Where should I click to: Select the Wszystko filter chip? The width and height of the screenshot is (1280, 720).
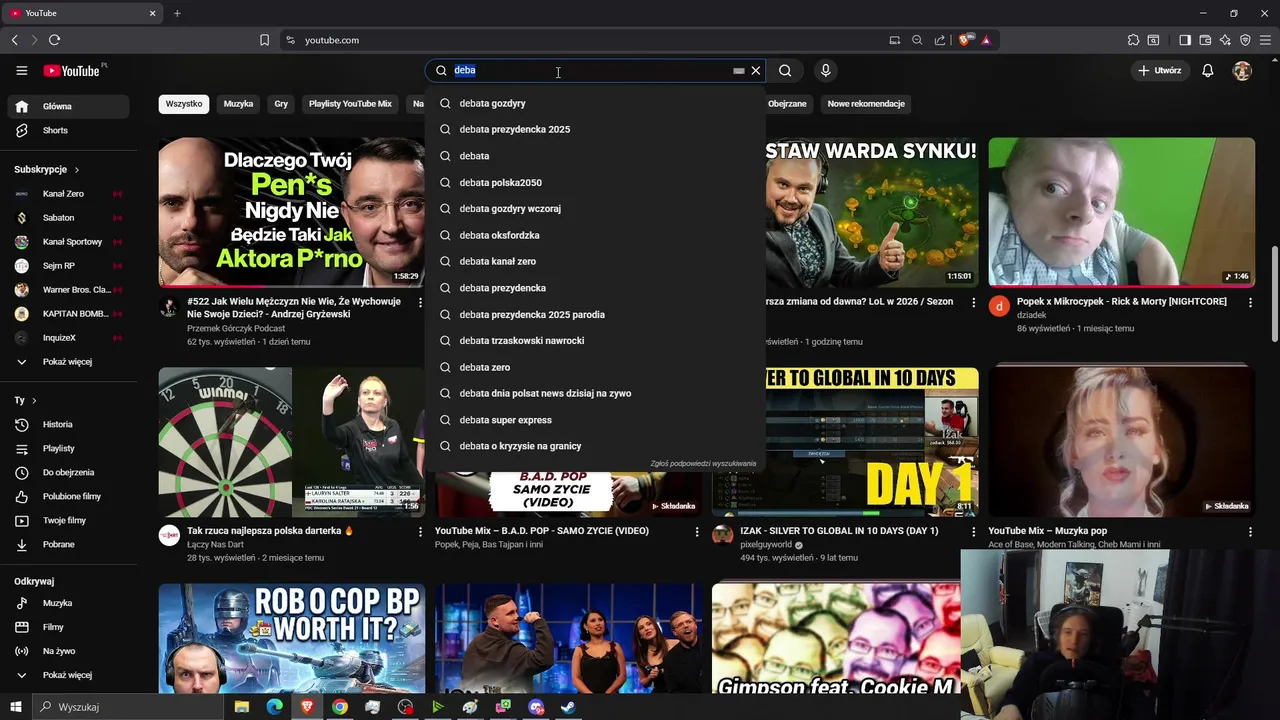(x=184, y=104)
